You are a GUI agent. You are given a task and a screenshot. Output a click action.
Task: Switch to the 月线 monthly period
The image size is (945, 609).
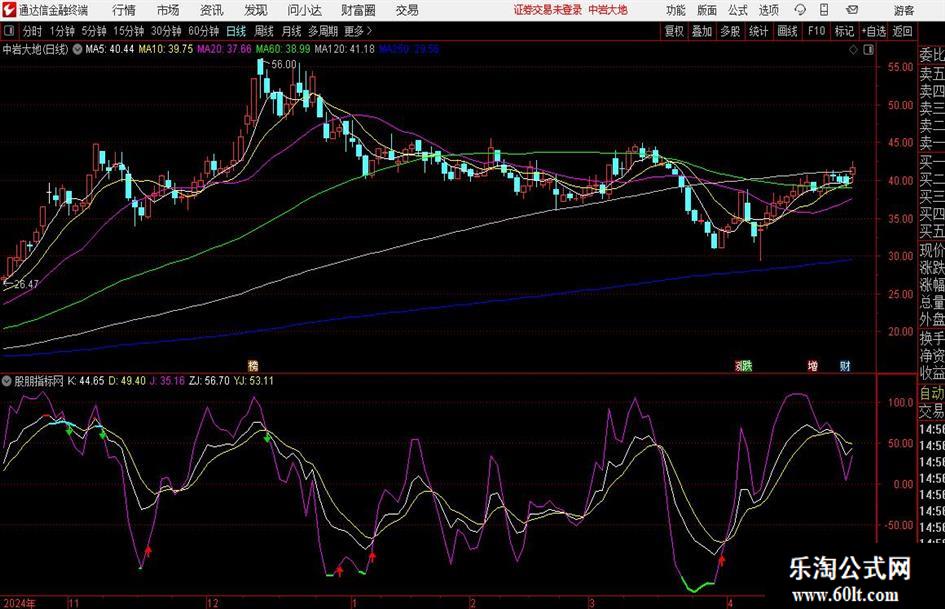pos(292,31)
